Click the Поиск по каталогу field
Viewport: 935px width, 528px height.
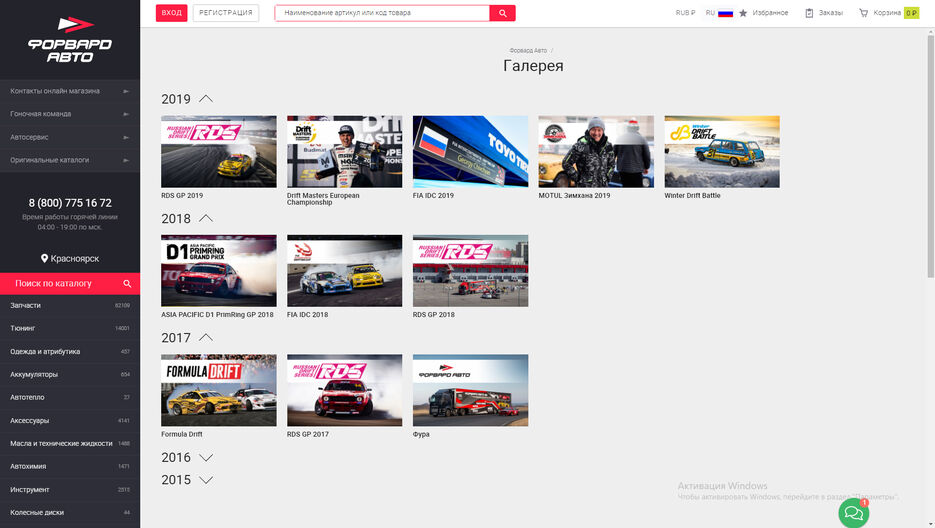(x=70, y=284)
